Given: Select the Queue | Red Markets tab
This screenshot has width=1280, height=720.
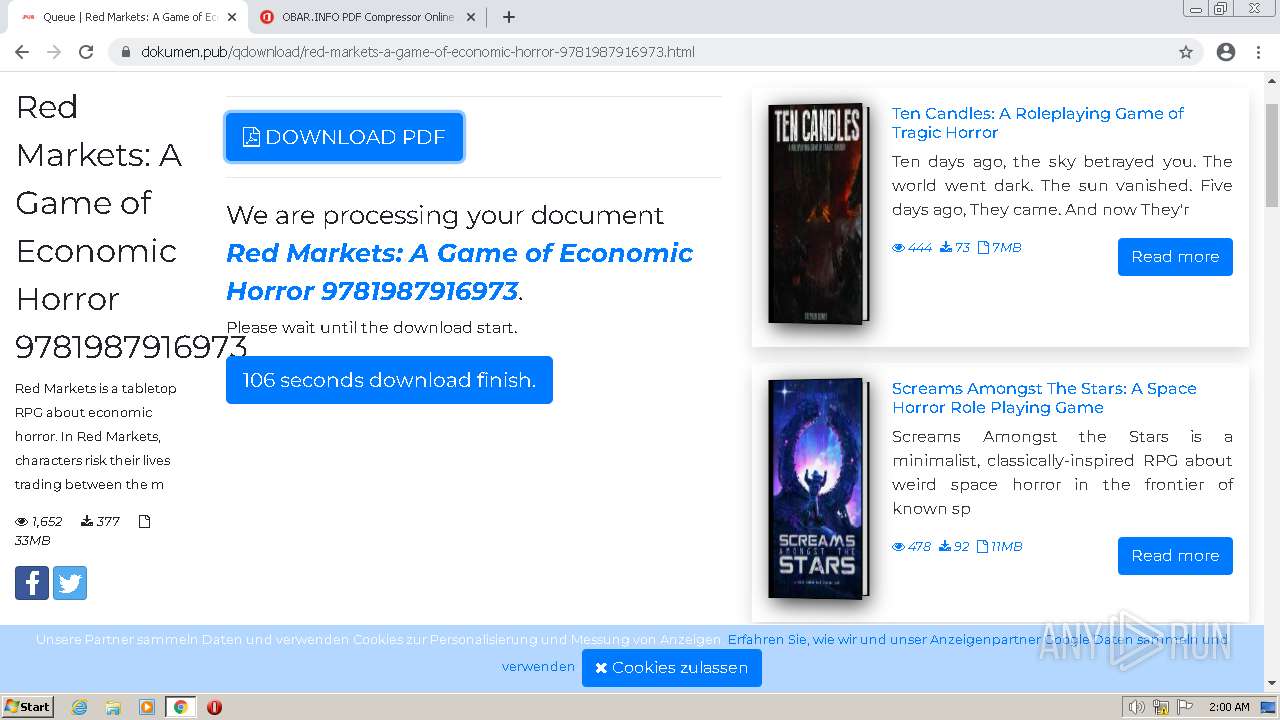Looking at the screenshot, I should click(x=130, y=17).
